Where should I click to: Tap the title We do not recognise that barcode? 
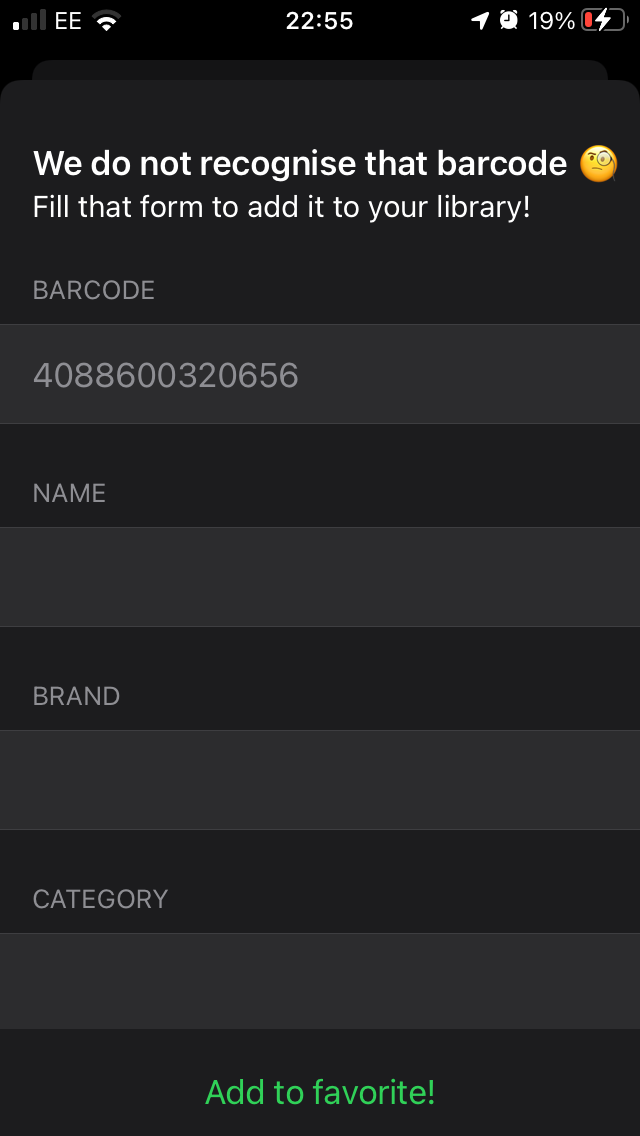coord(300,162)
